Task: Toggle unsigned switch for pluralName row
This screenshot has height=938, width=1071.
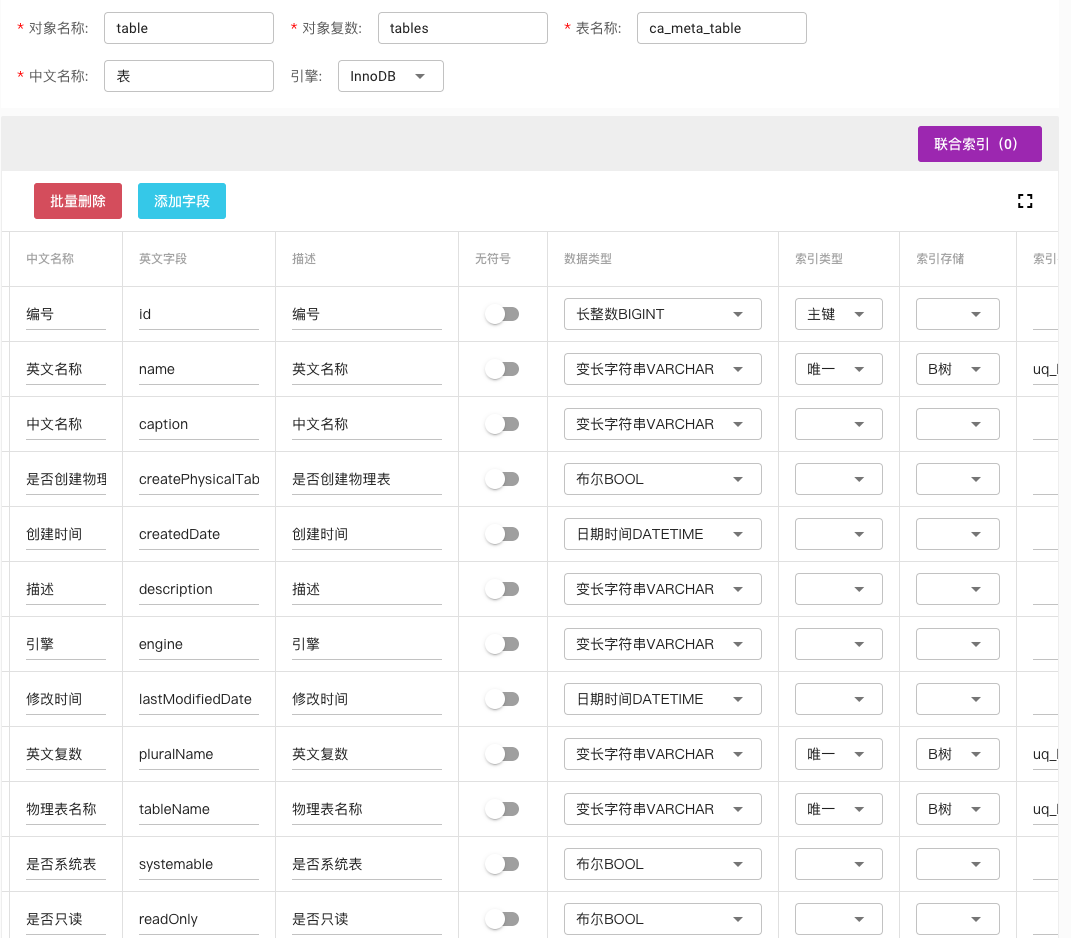Action: click(x=503, y=754)
